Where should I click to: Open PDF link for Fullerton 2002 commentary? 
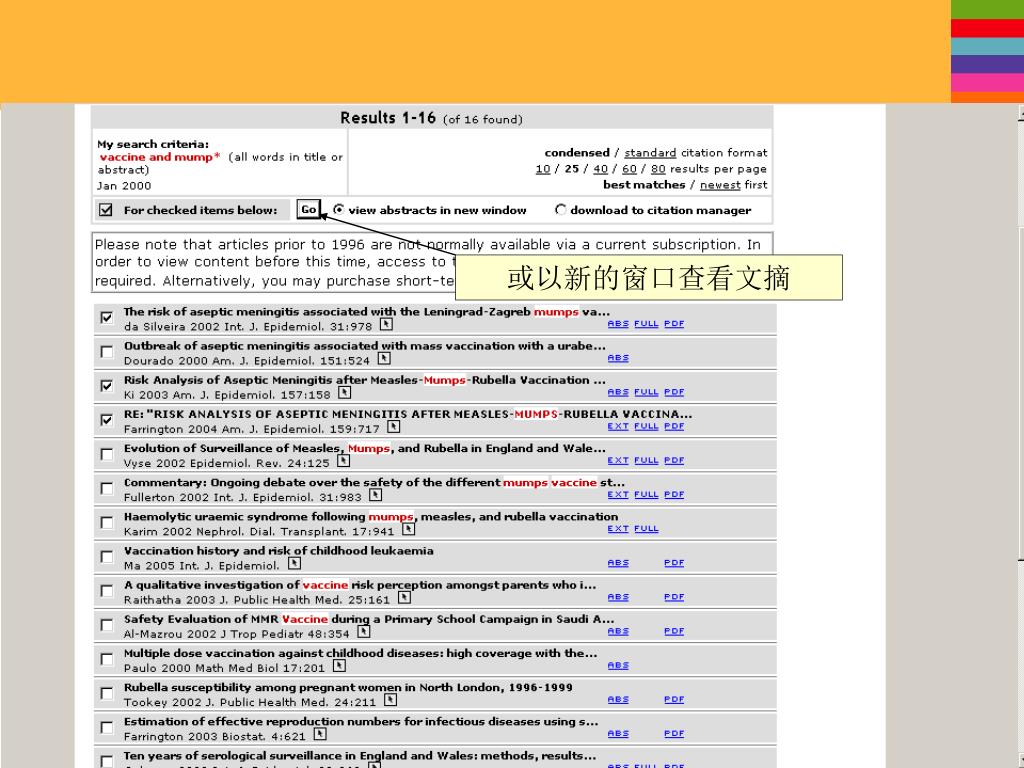(x=674, y=495)
